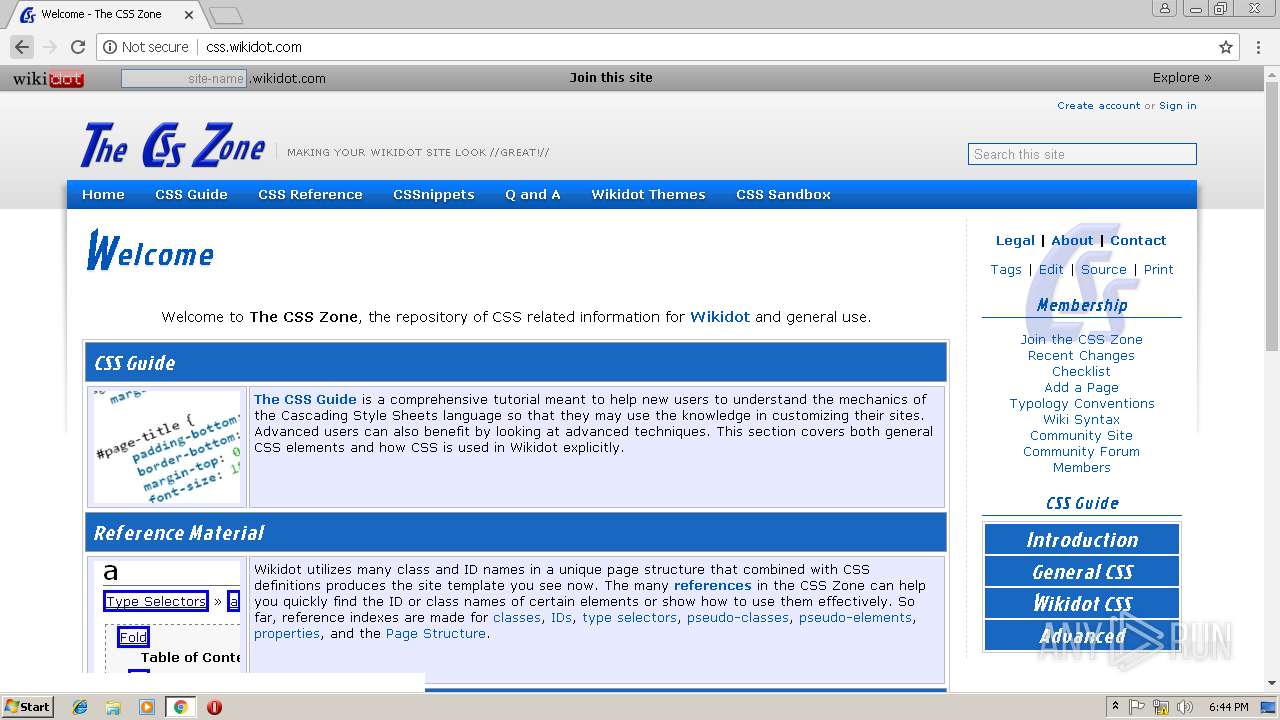Click the taskbar clock showing 6:44 PM
Viewport: 1280px width, 720px height.
coord(1228,707)
